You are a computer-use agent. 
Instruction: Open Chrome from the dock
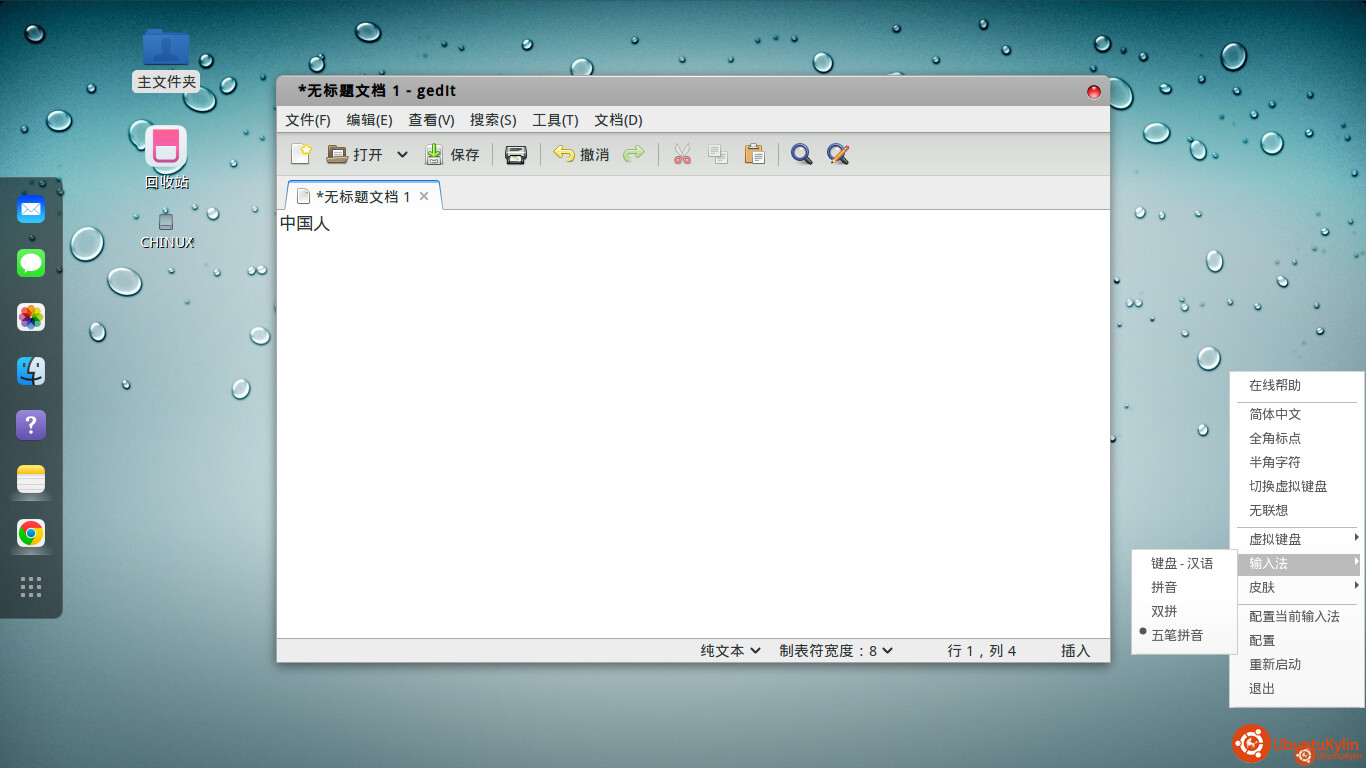[x=31, y=533]
